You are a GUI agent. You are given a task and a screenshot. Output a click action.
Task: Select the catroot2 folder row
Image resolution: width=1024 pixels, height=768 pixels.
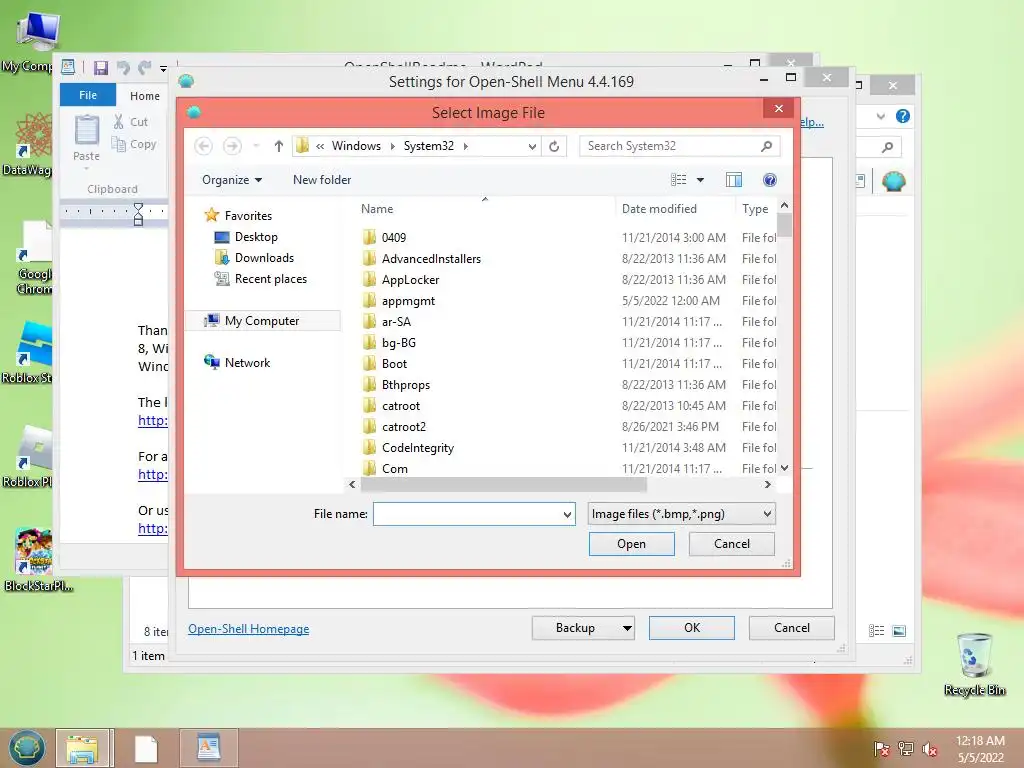tap(568, 426)
